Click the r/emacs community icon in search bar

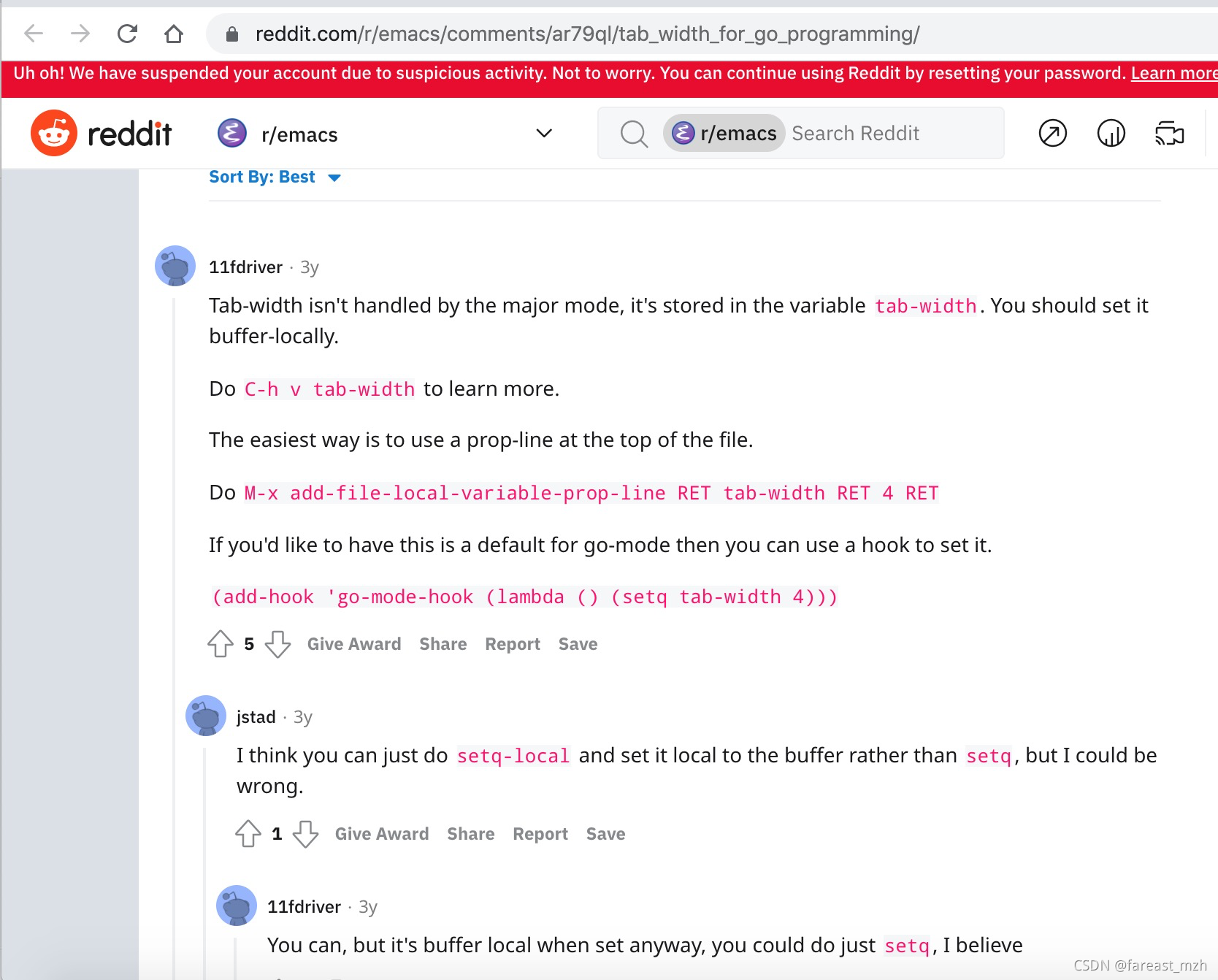(682, 133)
